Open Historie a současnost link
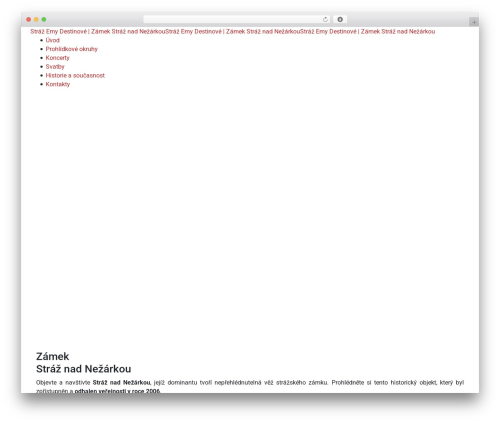The image size is (500, 423). click(75, 75)
